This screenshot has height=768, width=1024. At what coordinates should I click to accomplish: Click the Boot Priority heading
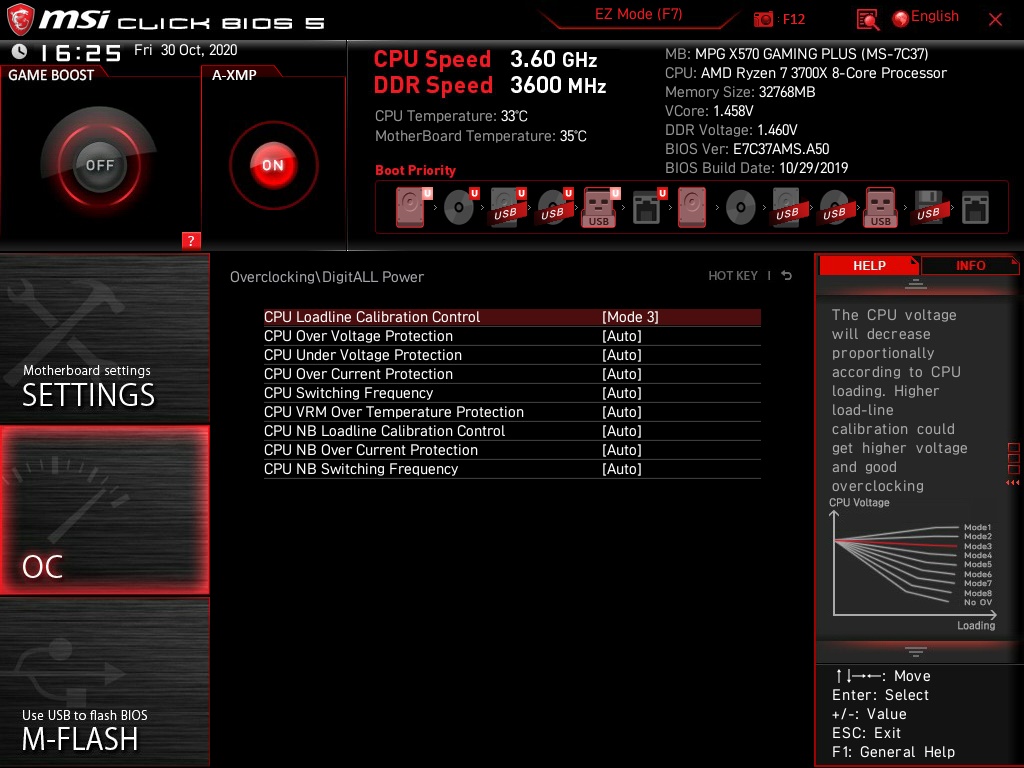(x=415, y=170)
